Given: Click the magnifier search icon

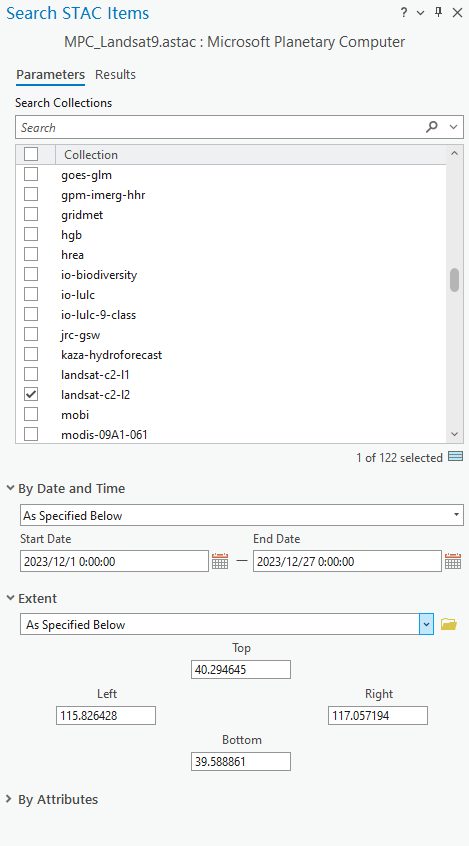Looking at the screenshot, I should (432, 127).
